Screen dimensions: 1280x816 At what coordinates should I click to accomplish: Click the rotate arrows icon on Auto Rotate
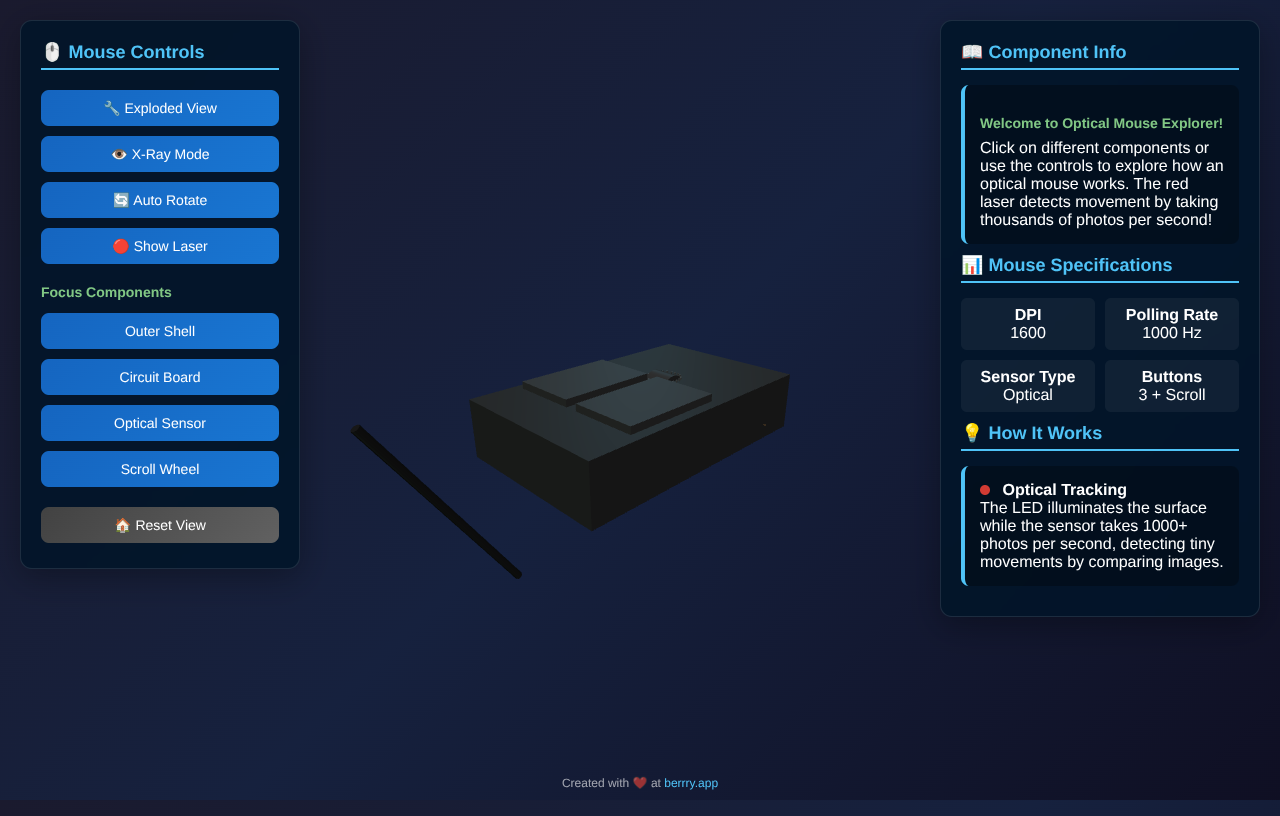120,200
